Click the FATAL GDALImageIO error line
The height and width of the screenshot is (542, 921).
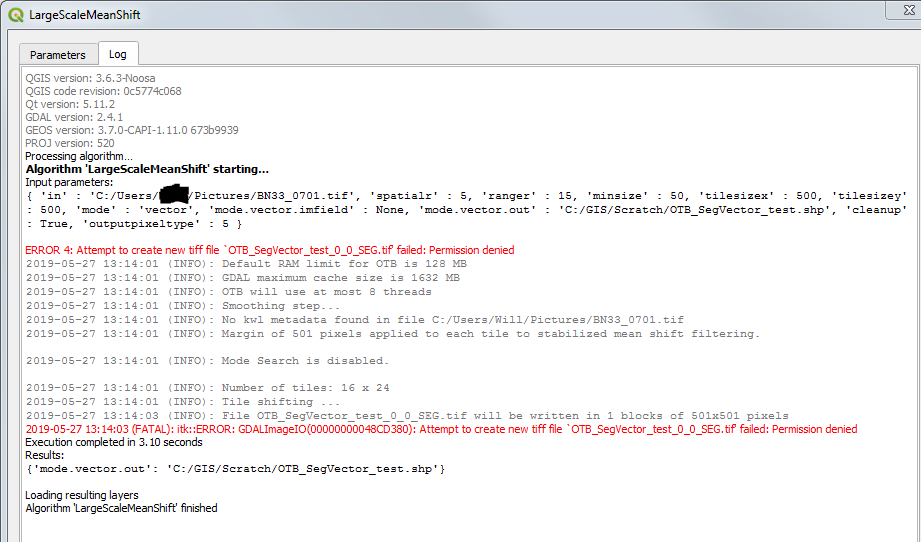click(x=440, y=429)
